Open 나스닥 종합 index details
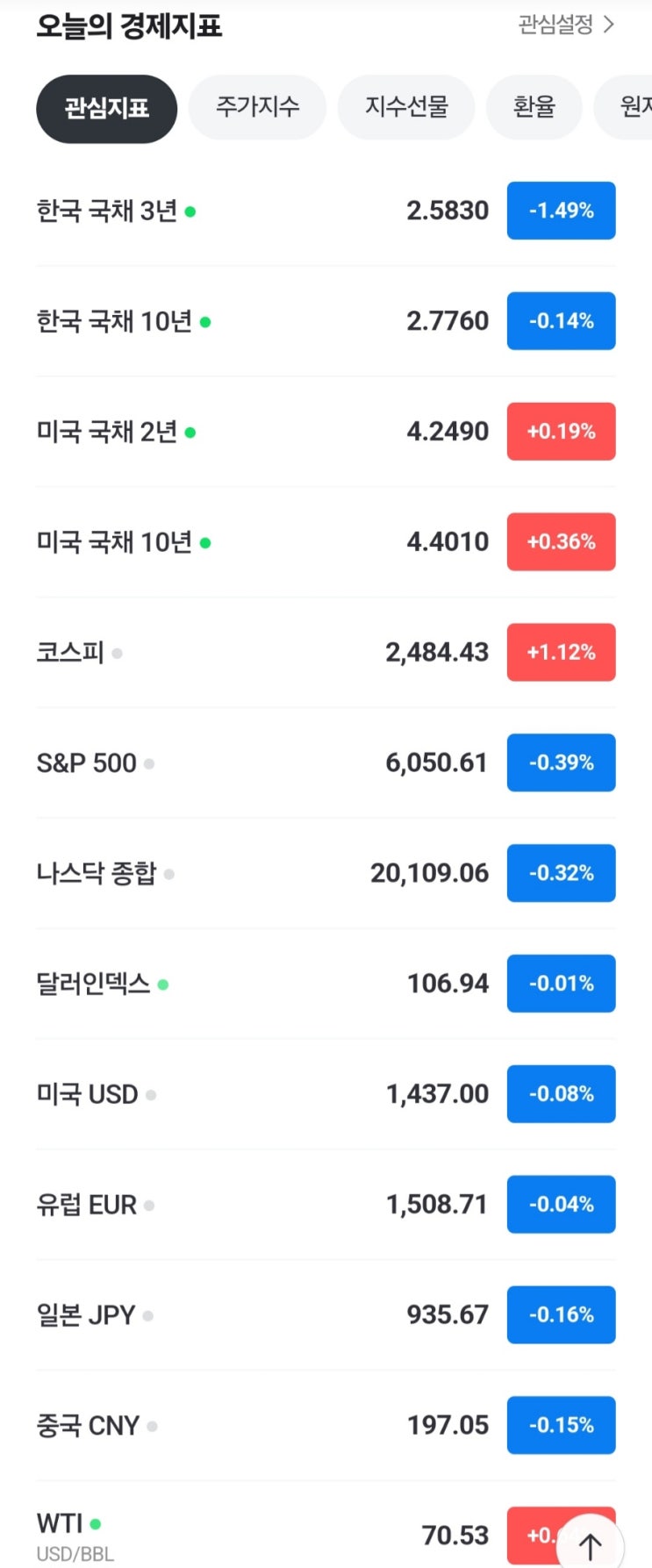Image resolution: width=652 pixels, height=1568 pixels. tap(263, 873)
